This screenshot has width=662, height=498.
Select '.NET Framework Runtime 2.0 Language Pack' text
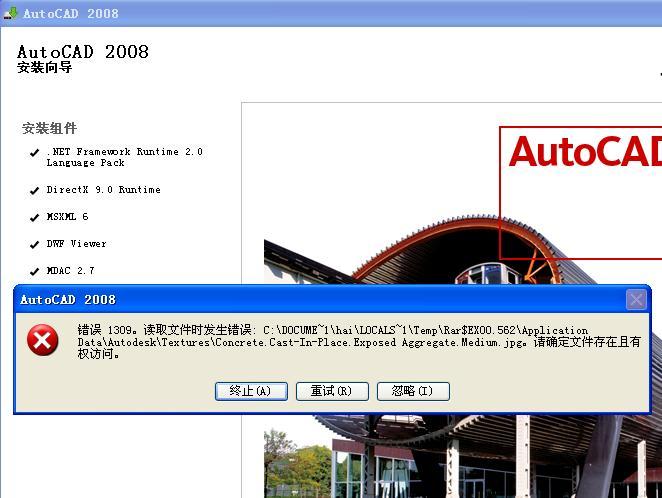[x=125, y=157]
